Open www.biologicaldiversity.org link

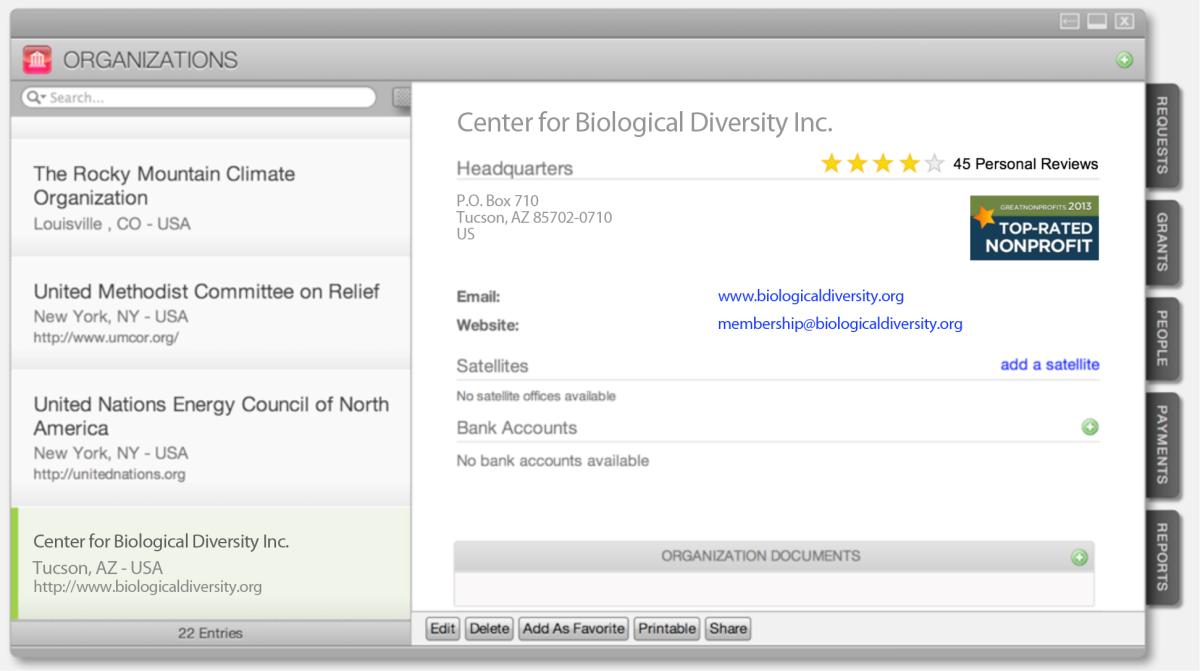click(811, 296)
